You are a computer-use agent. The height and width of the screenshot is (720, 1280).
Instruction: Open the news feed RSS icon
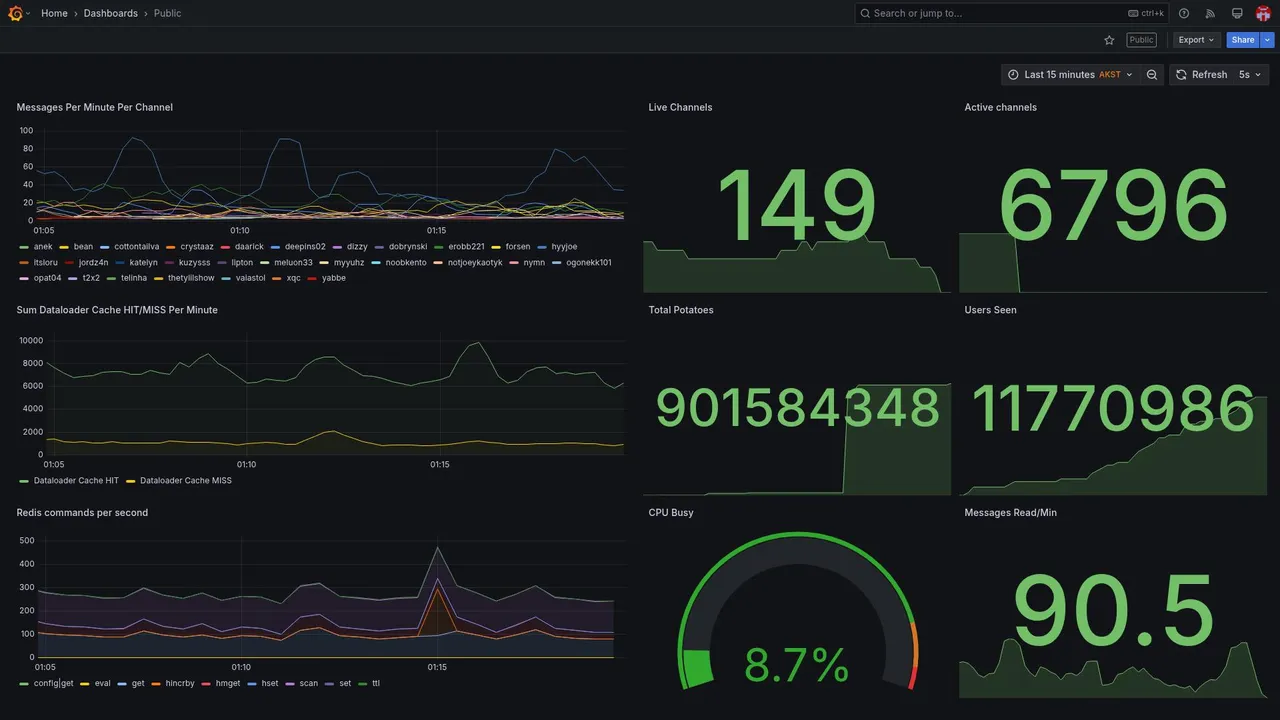1210,13
